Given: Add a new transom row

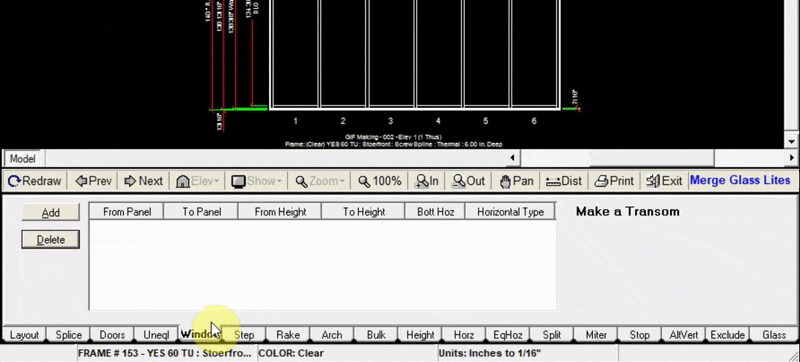Looking at the screenshot, I should point(51,212).
